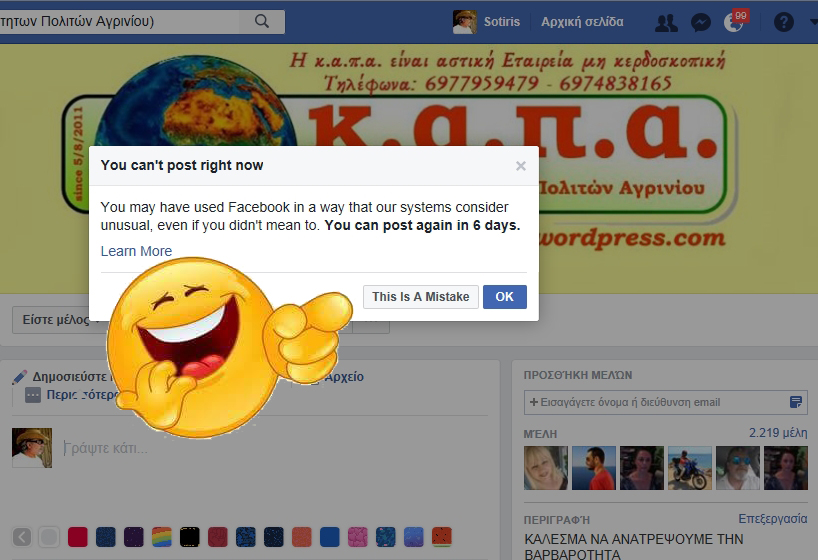Click the search magnifier icon
818x560 pixels.
(262, 21)
